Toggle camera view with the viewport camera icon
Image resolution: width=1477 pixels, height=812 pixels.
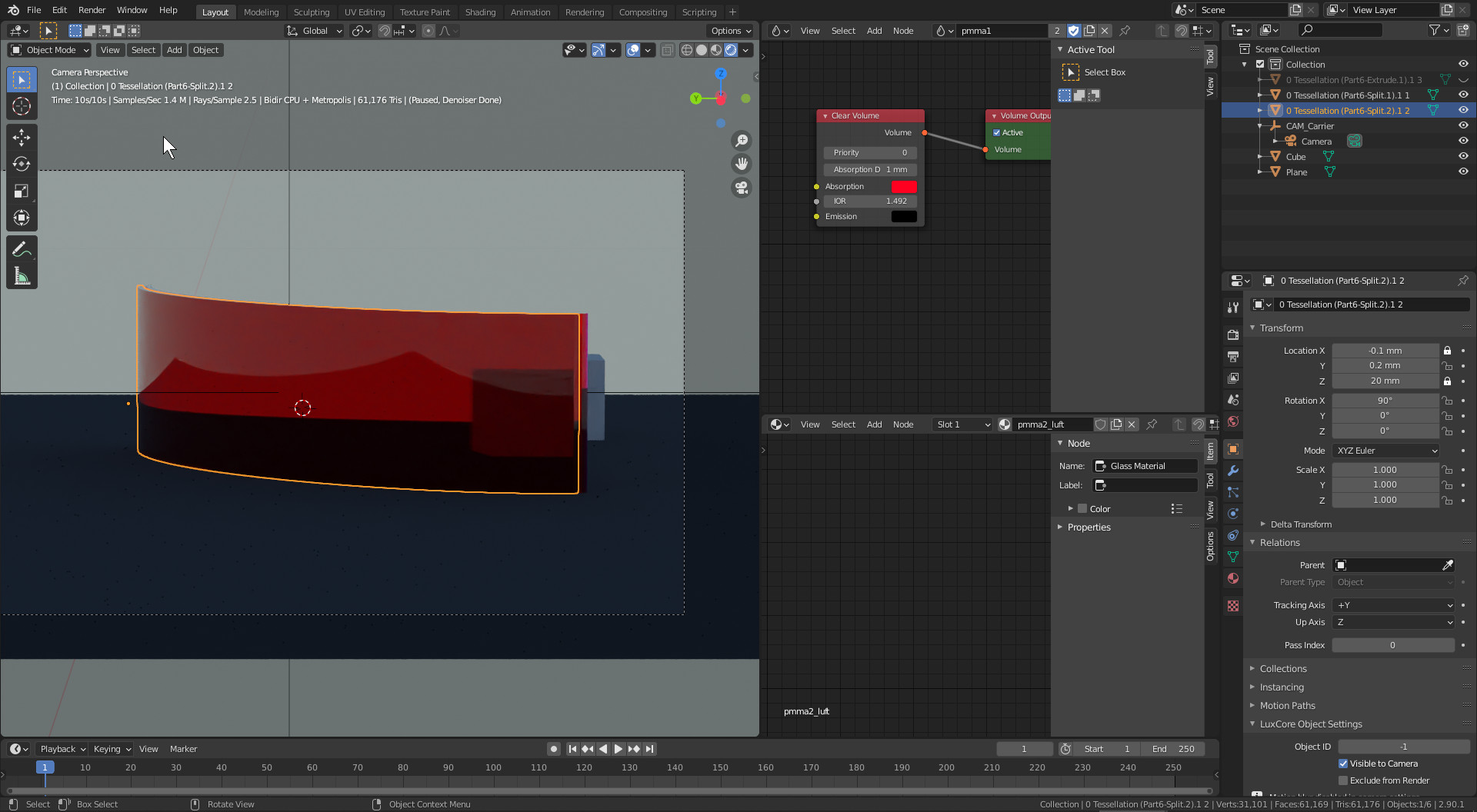pos(742,188)
